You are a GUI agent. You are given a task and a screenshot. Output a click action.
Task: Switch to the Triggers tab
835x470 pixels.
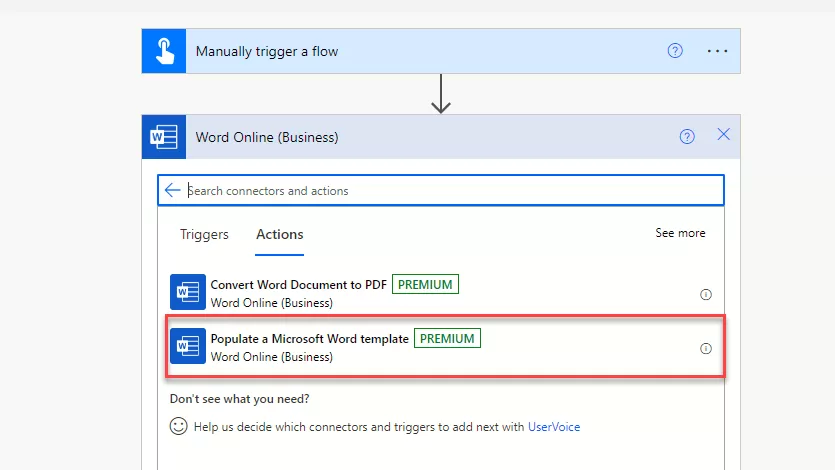(x=204, y=234)
